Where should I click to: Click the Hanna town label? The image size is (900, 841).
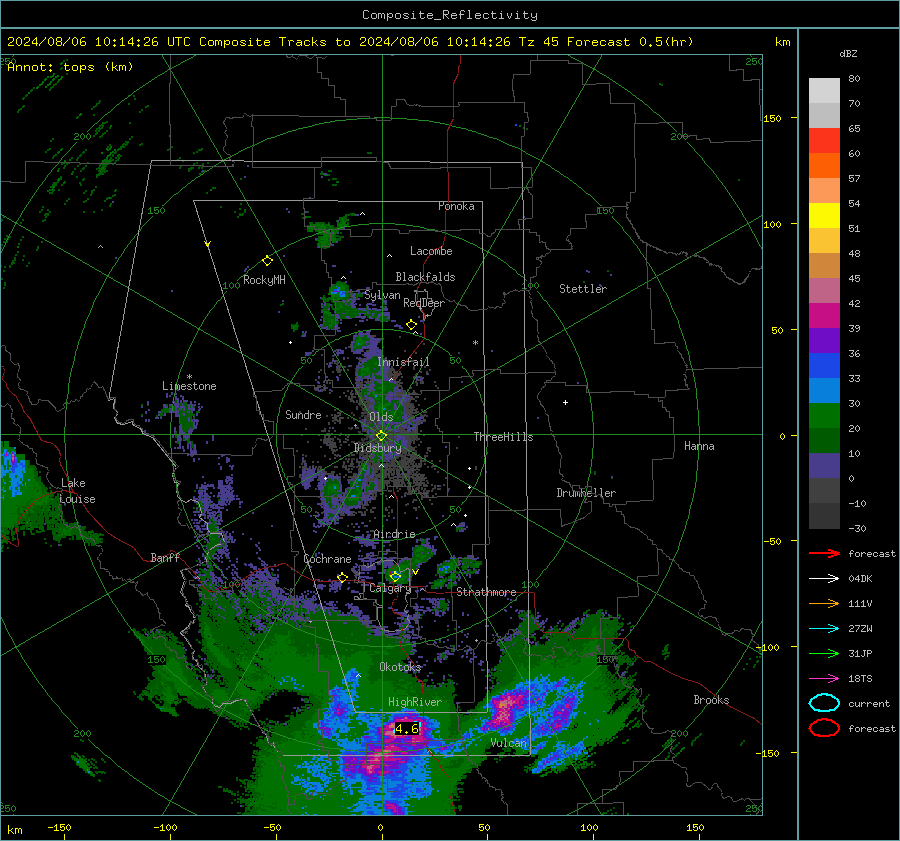(x=699, y=446)
